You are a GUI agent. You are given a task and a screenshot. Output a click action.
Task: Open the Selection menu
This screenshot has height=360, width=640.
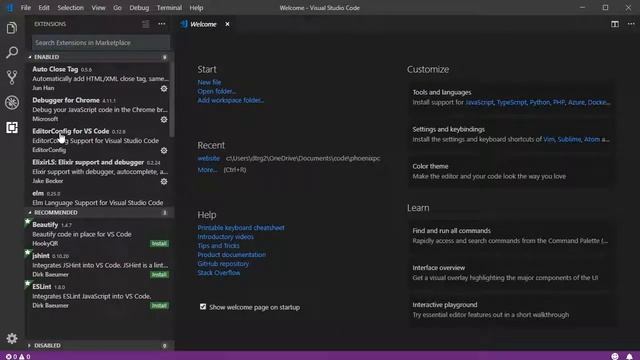click(x=71, y=8)
